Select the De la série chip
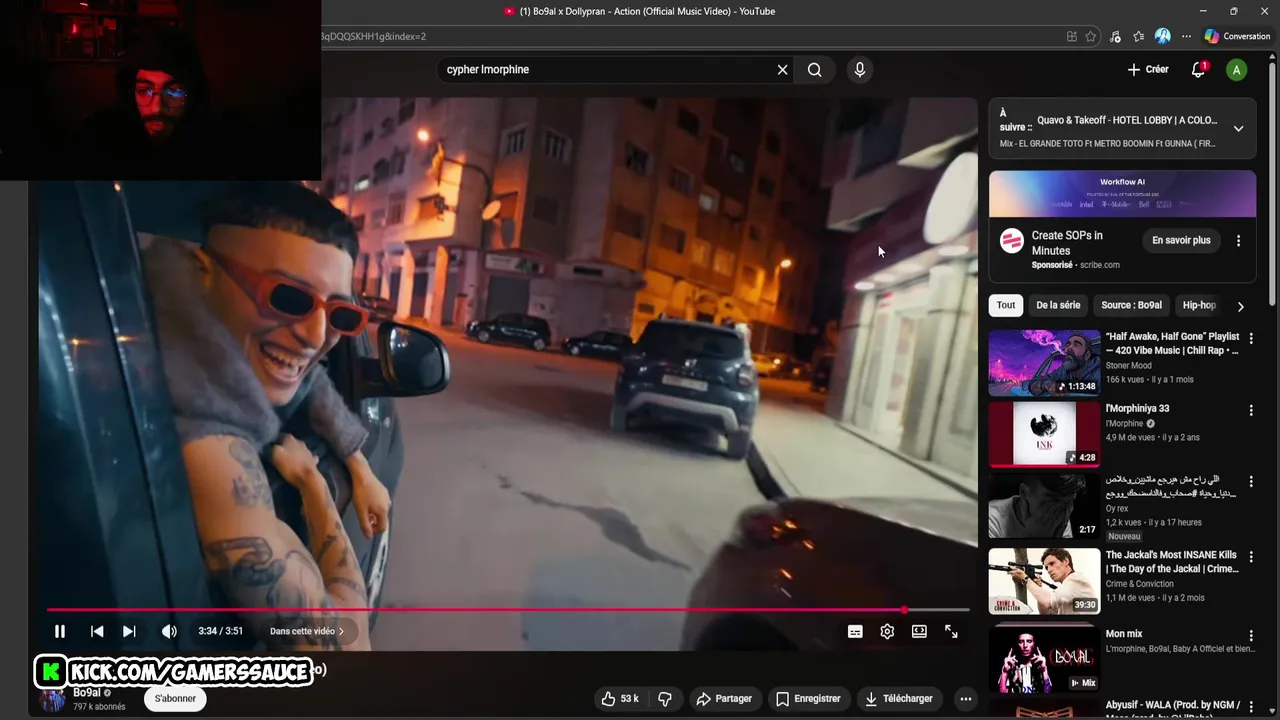The image size is (1280, 720). [1058, 305]
